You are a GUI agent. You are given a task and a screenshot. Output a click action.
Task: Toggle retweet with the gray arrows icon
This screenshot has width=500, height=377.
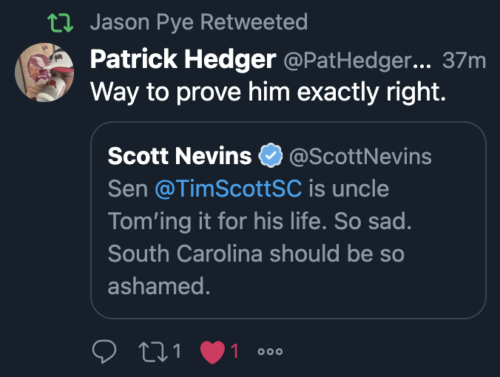coord(153,352)
